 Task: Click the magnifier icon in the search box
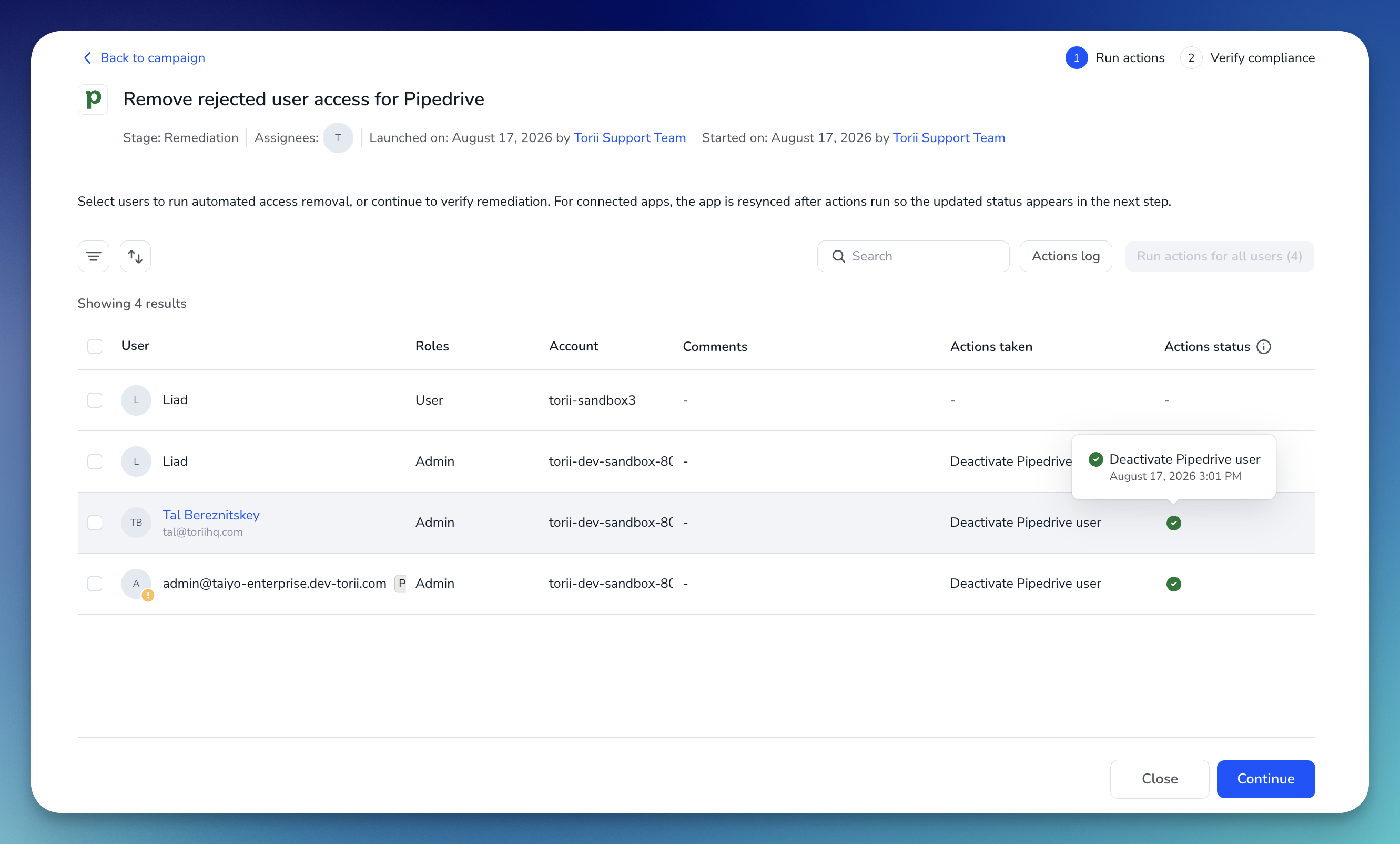(x=839, y=256)
